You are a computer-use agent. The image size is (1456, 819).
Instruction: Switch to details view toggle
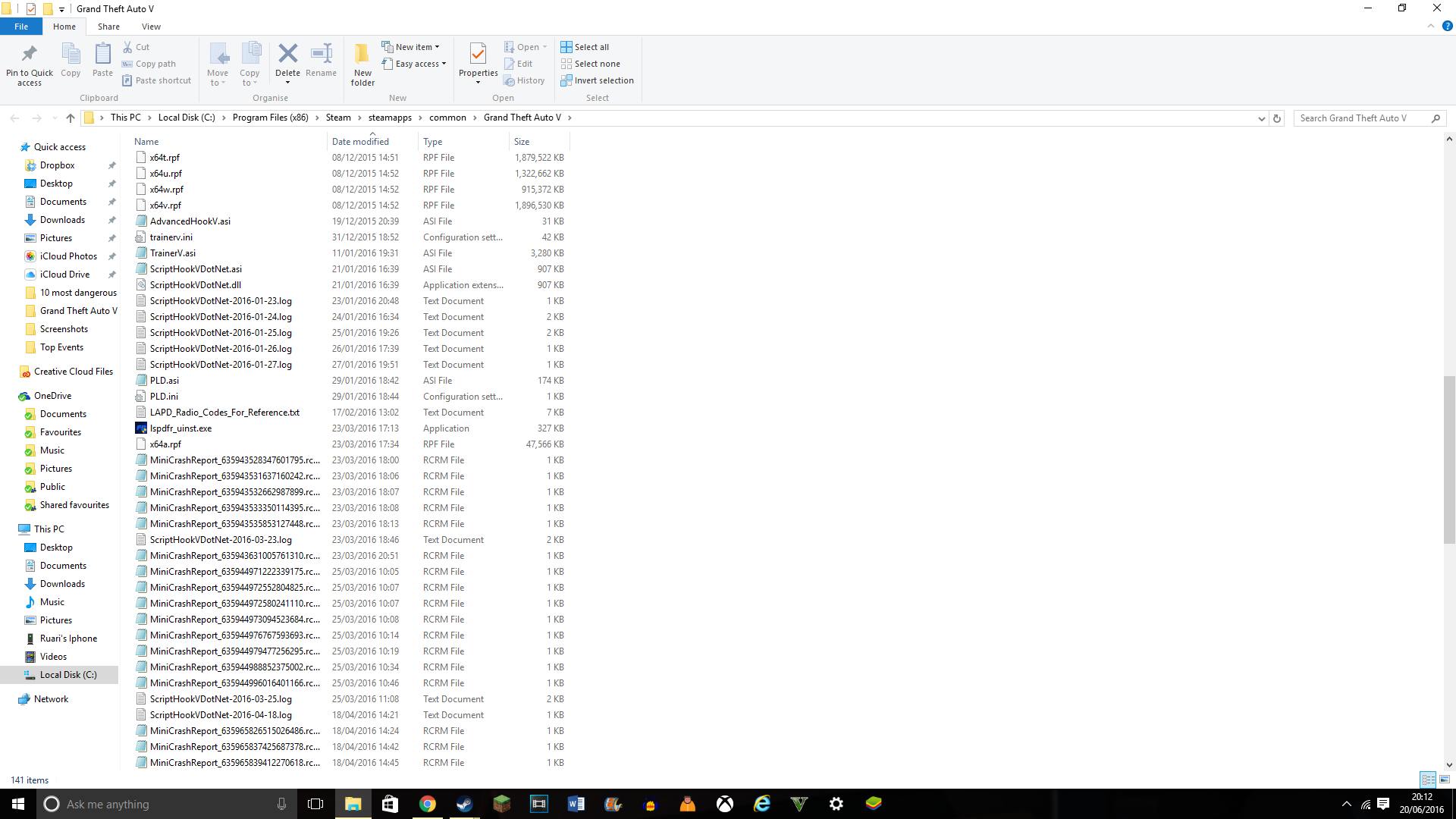1428,780
